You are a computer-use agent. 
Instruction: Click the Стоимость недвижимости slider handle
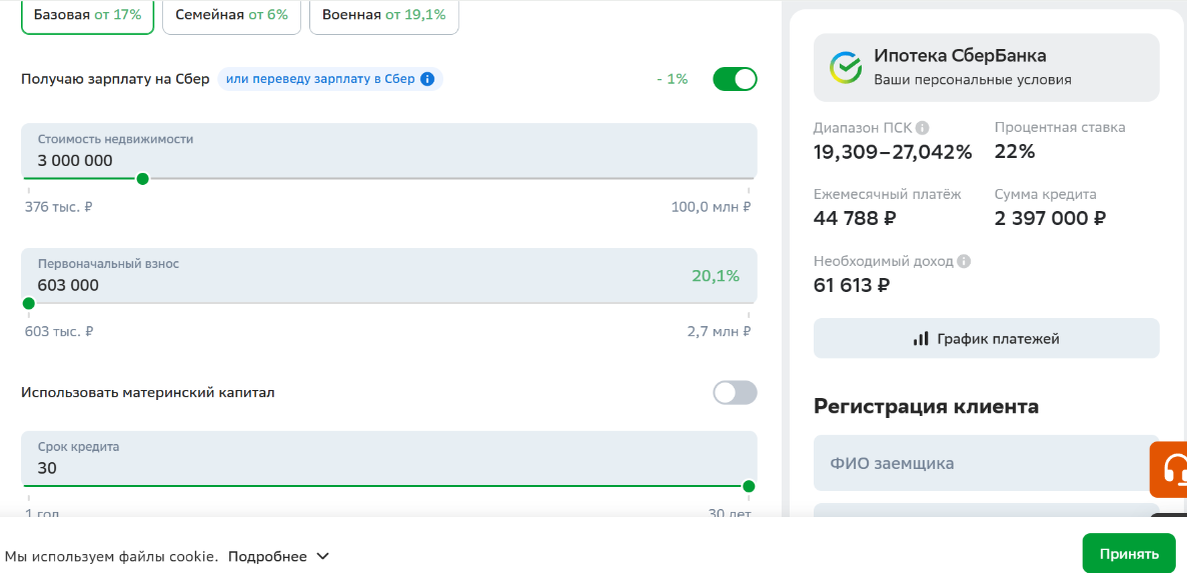click(x=142, y=179)
